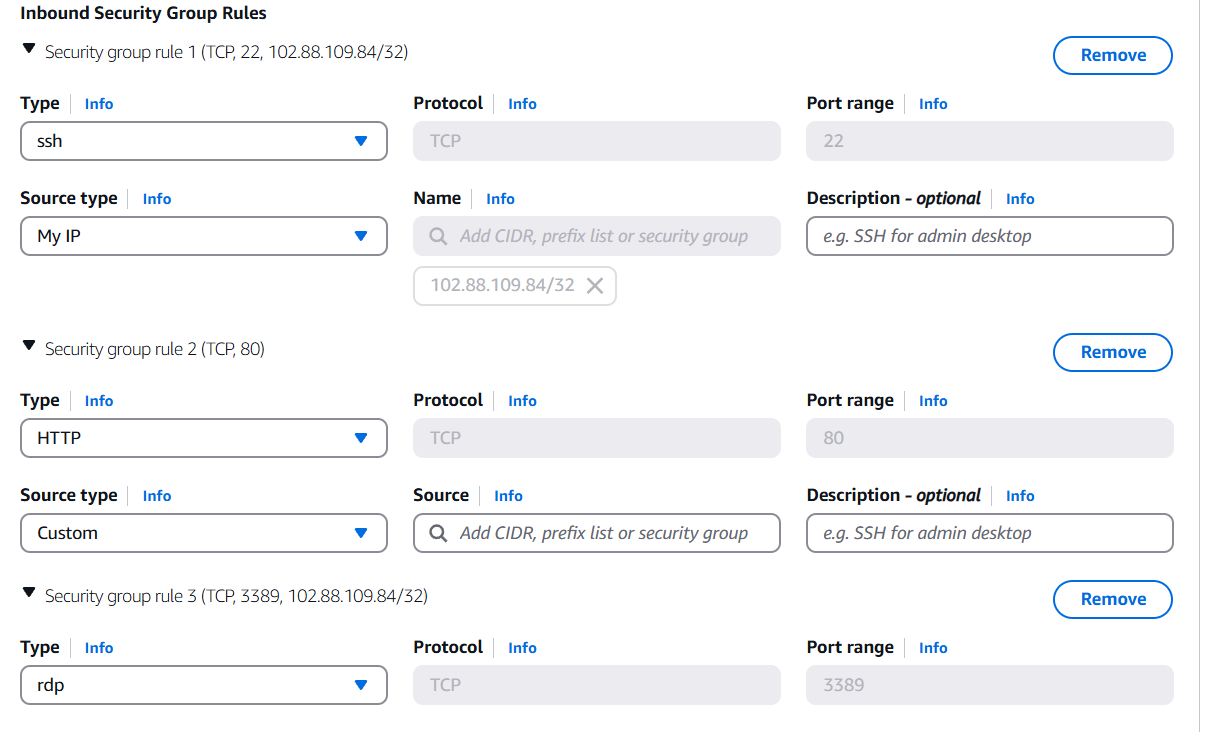Click the Description field for rule 2
The image size is (1214, 732).
pyautogui.click(x=990, y=533)
